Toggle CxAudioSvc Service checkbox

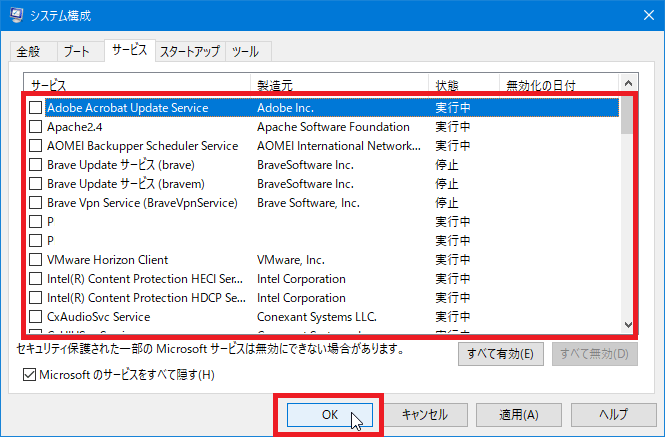coord(36,317)
